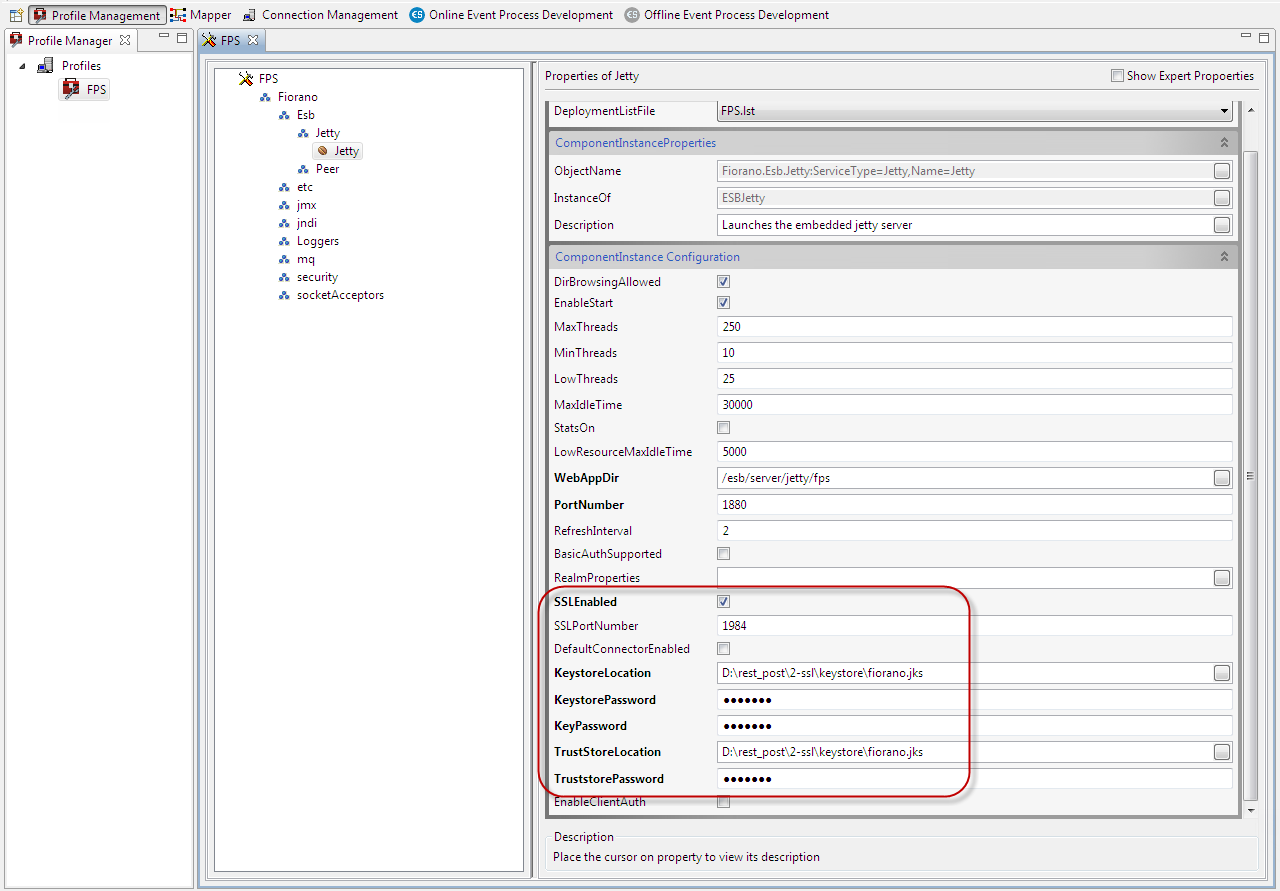Click the browse button next to TrustStoreLocation
Viewport: 1280px width, 891px height.
pyautogui.click(x=1222, y=752)
